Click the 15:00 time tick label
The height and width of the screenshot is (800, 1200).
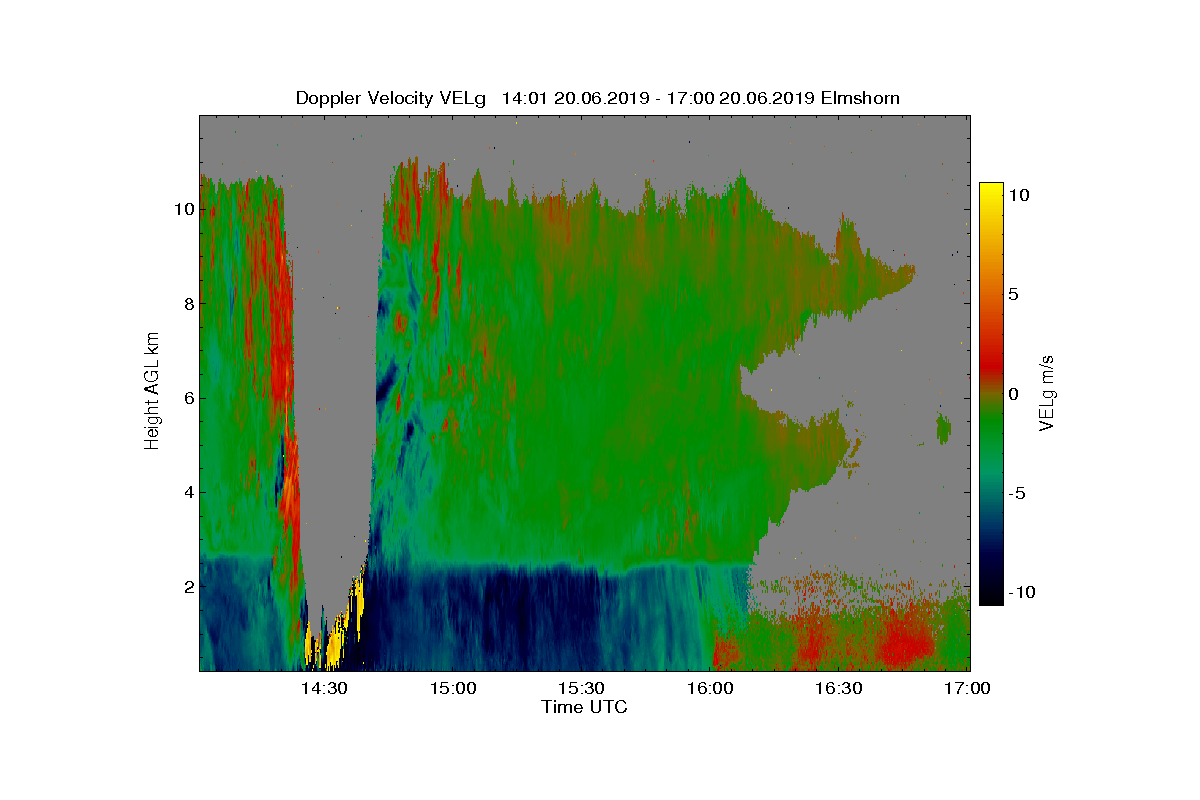(453, 689)
